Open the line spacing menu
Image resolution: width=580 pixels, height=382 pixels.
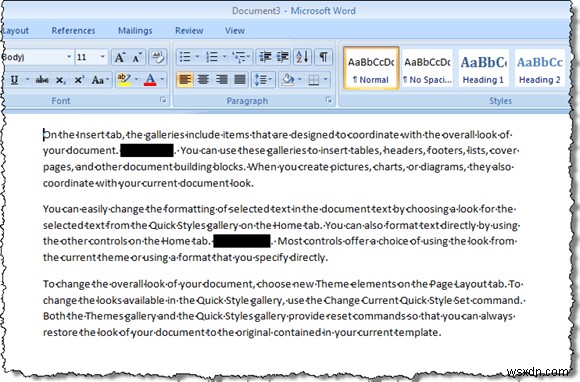coord(263,80)
